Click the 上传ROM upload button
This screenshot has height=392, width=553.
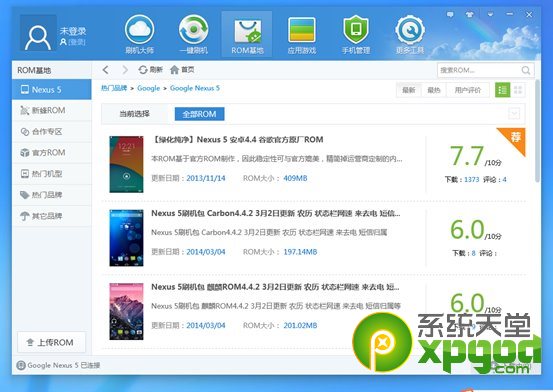(x=51, y=342)
